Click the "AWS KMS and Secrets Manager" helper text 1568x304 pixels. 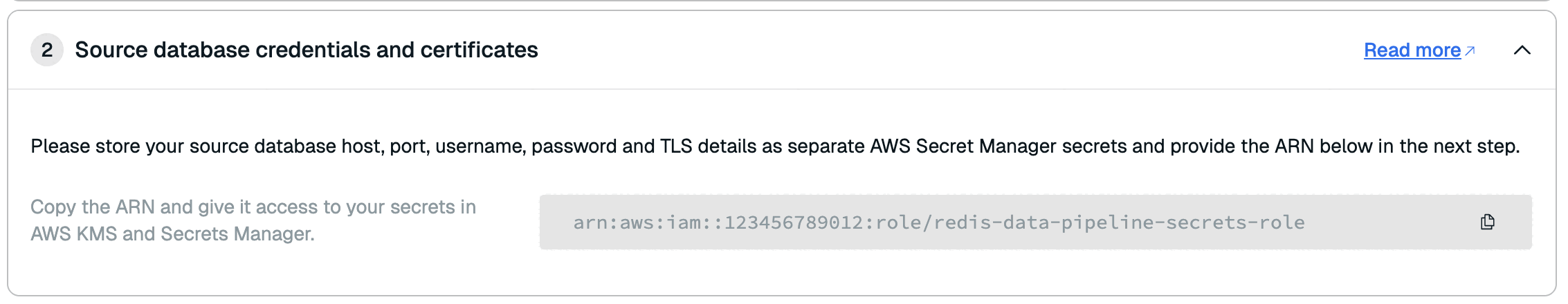172,234
